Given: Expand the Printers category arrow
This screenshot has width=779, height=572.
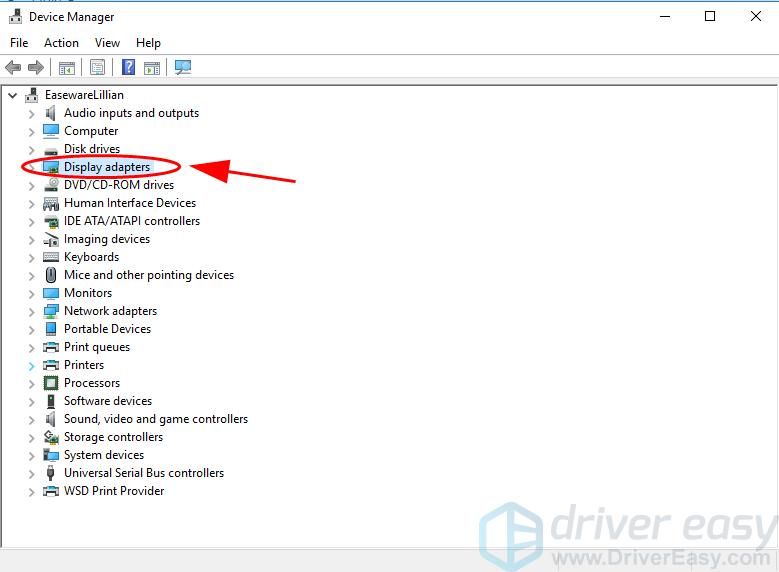Looking at the screenshot, I should [31, 365].
